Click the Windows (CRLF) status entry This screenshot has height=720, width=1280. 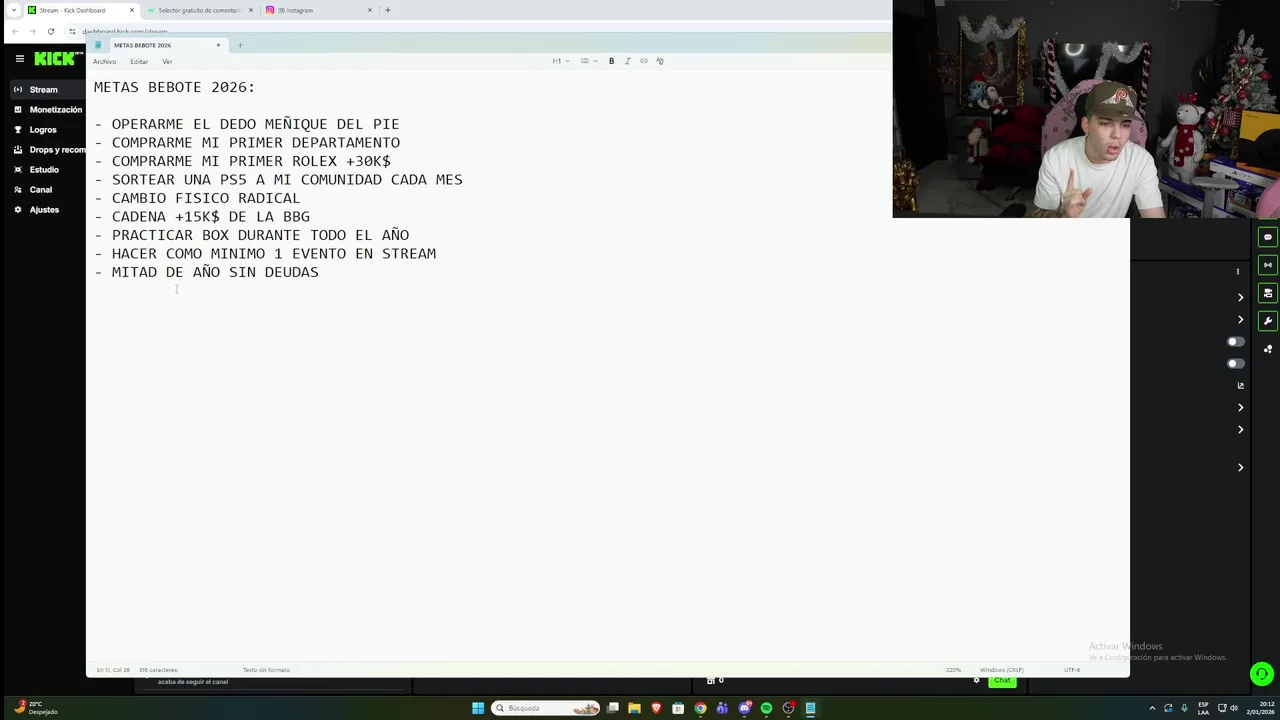[x=1001, y=670]
